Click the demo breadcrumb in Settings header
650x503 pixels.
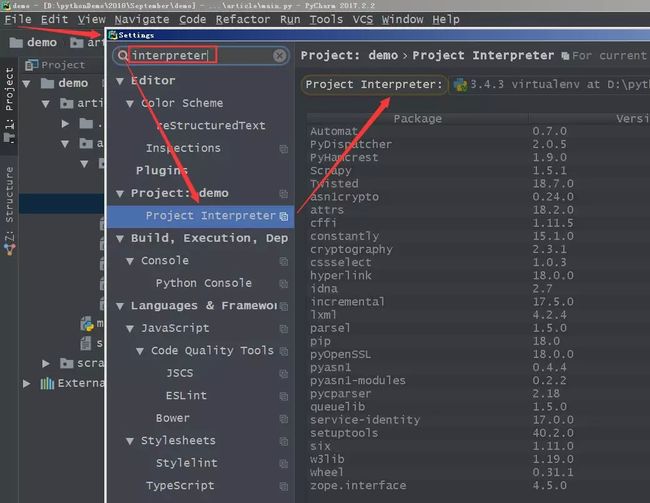click(383, 55)
